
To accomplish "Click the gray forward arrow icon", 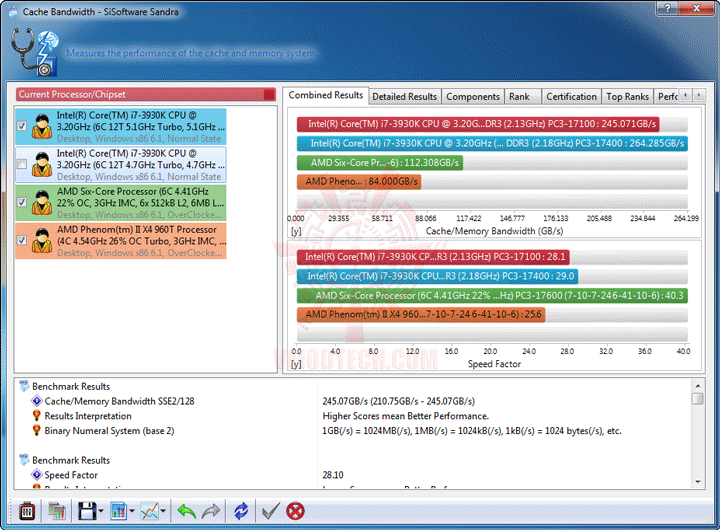I will (211, 511).
